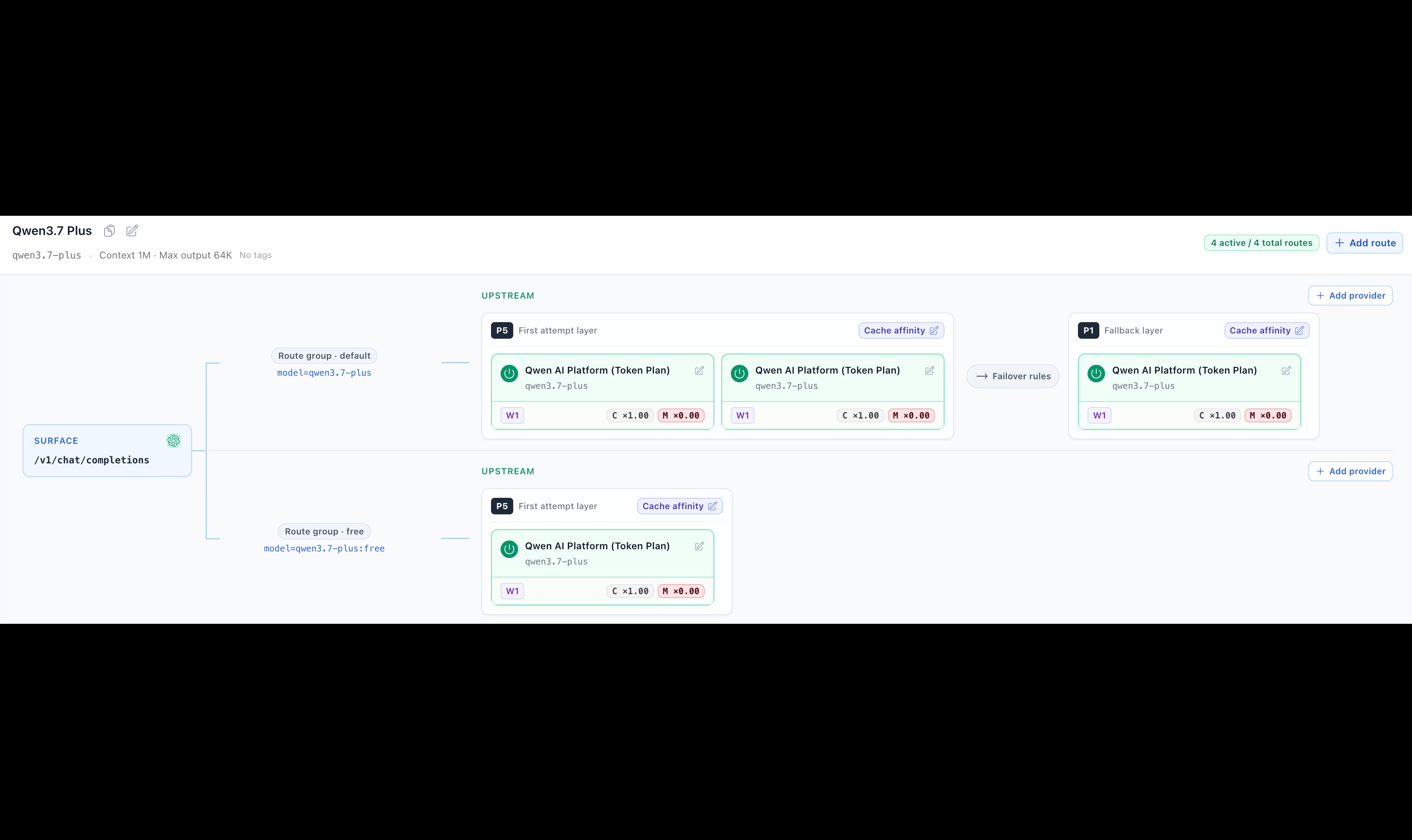
Task: Click the OpenAI logo on the Surface card
Action: [x=173, y=441]
